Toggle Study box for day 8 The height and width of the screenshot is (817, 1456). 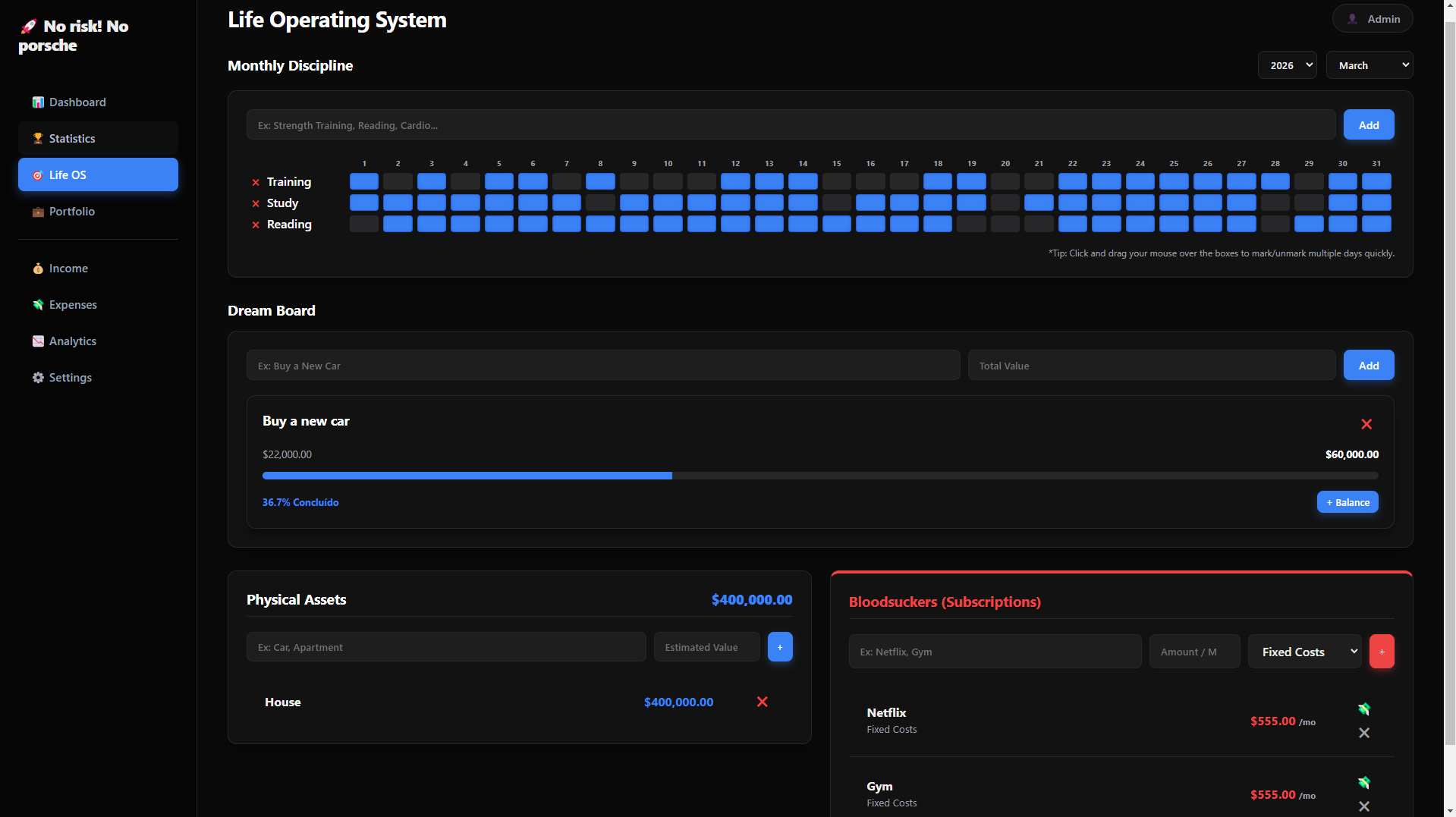(600, 203)
